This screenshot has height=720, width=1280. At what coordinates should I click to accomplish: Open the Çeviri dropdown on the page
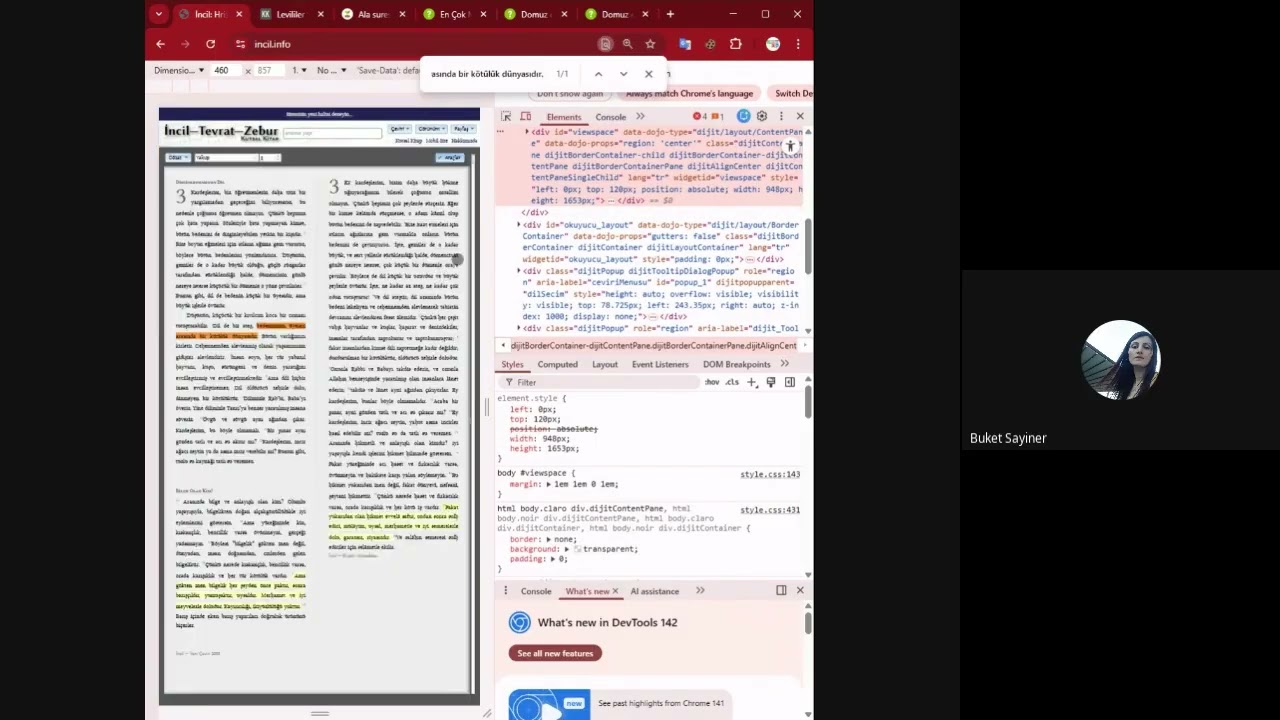pos(400,129)
